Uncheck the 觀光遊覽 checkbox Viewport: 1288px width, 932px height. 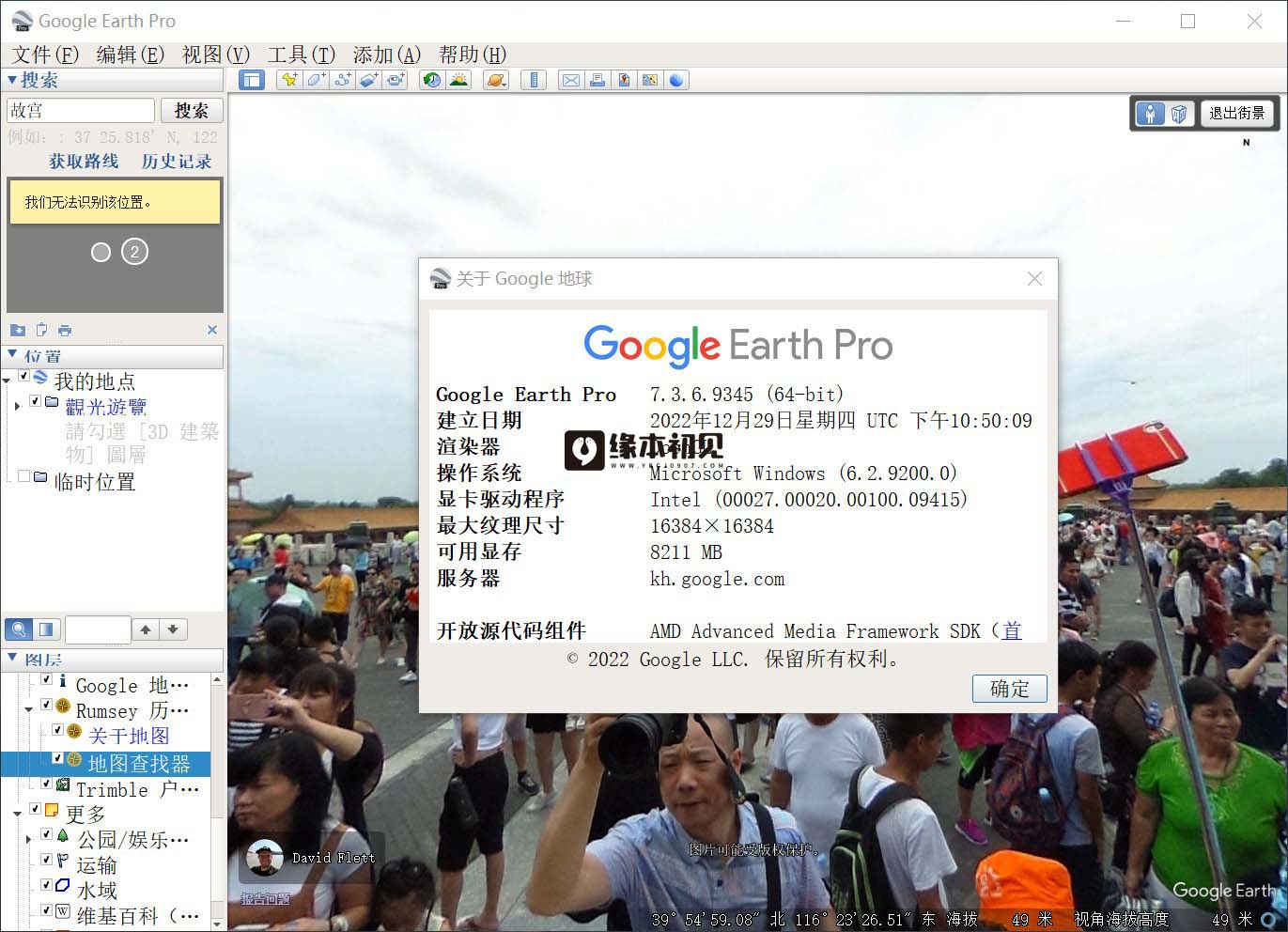click(35, 402)
